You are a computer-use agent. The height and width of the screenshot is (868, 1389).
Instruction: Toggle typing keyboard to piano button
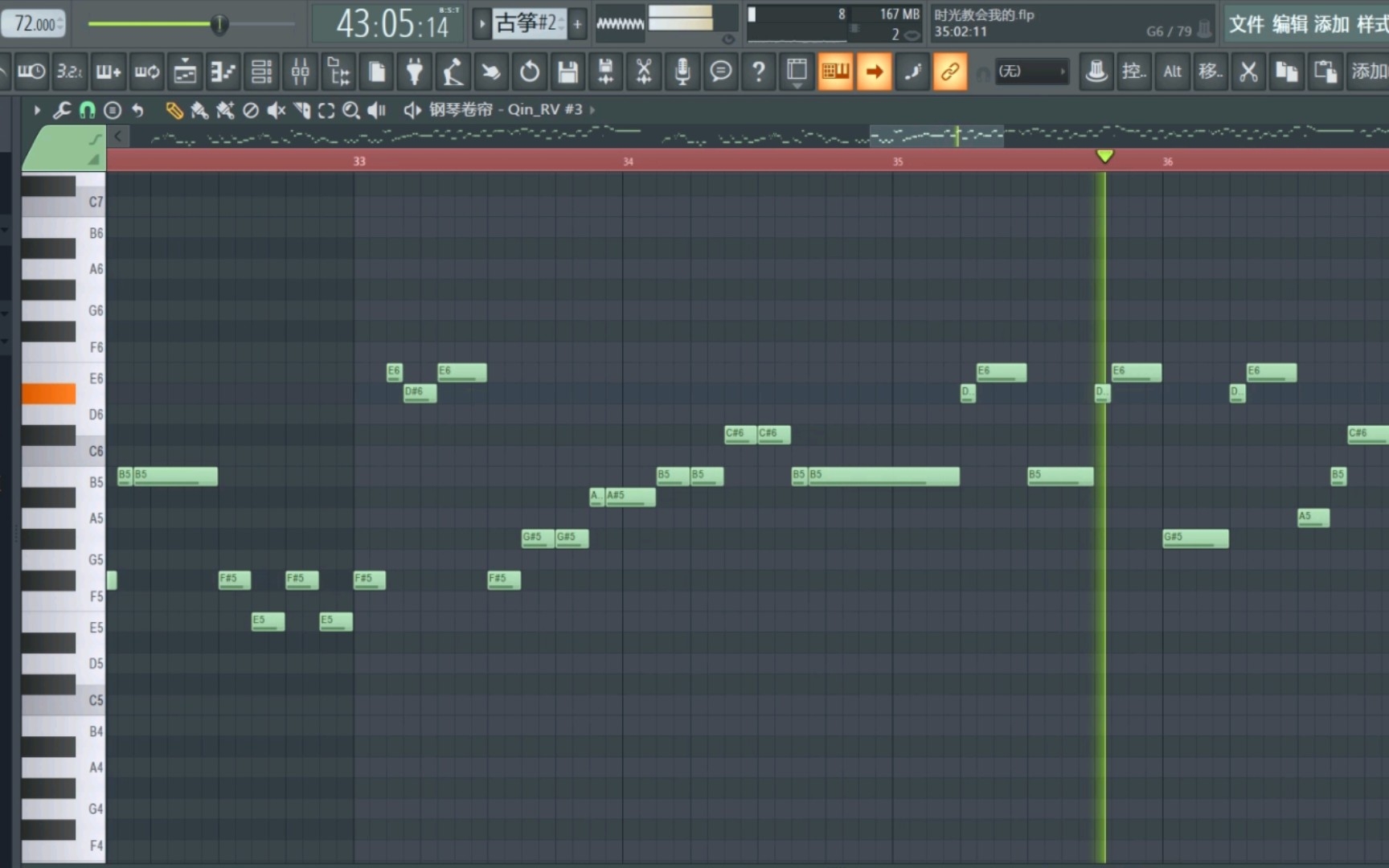click(835, 72)
